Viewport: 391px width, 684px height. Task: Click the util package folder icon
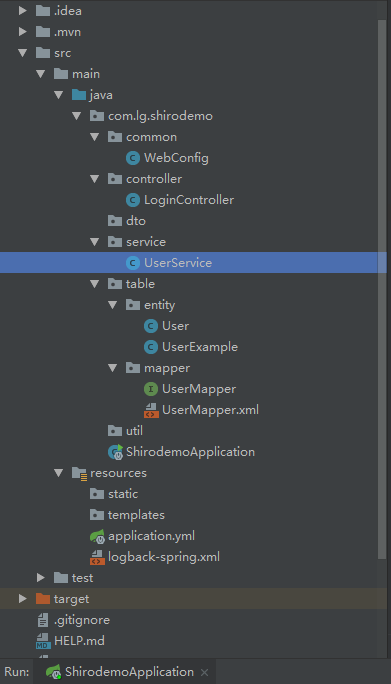[x=115, y=431]
